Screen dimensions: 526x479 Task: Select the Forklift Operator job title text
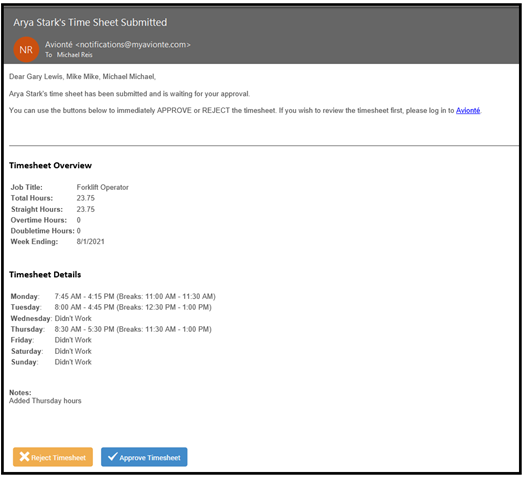click(103, 188)
